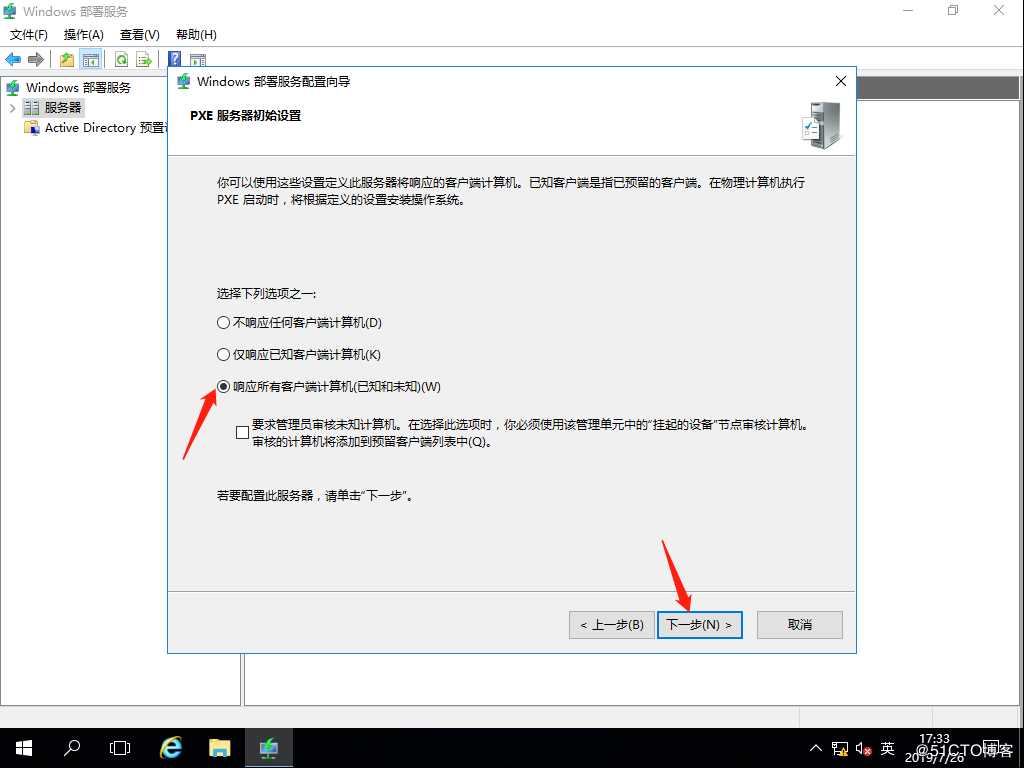The width and height of the screenshot is (1024, 768).
Task: Click the gray Forward arrow in toolbar
Action: point(36,59)
